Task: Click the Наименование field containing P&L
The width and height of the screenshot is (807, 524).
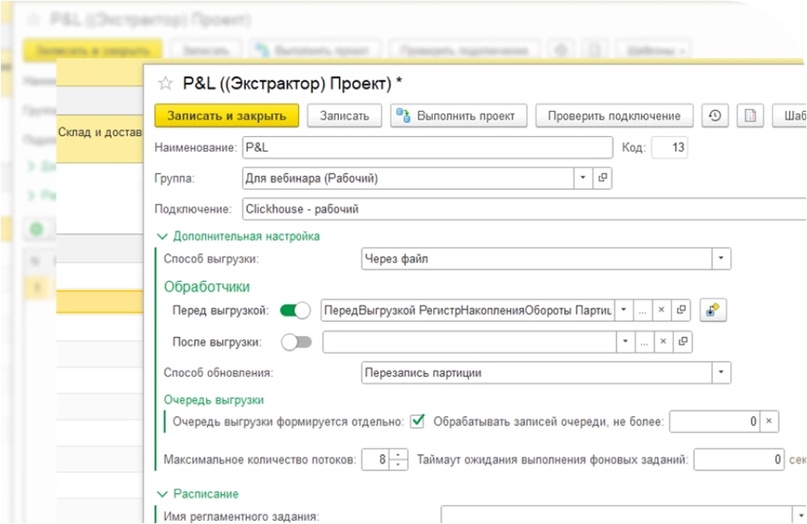Action: [426, 148]
